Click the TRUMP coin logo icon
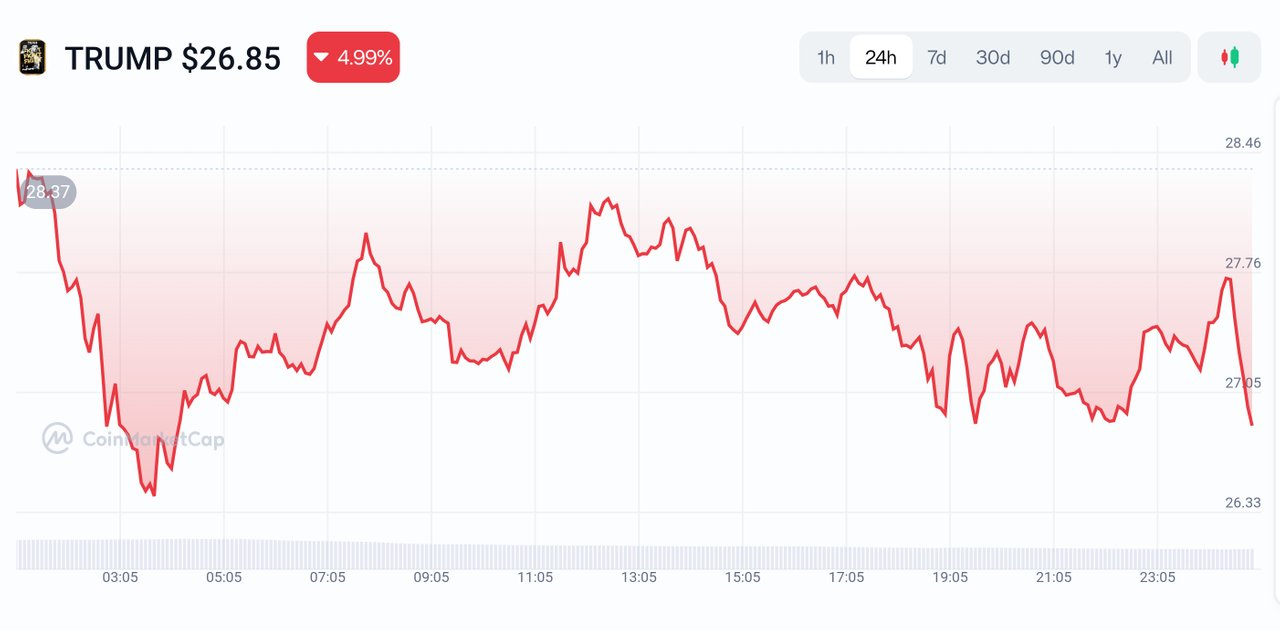The height and width of the screenshot is (630, 1280). (x=32, y=57)
